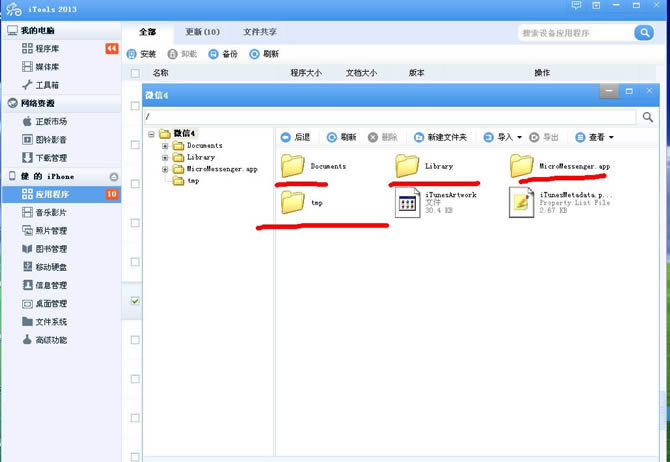The image size is (670, 462).
Task: Click the 后退 back button
Action: 295,137
